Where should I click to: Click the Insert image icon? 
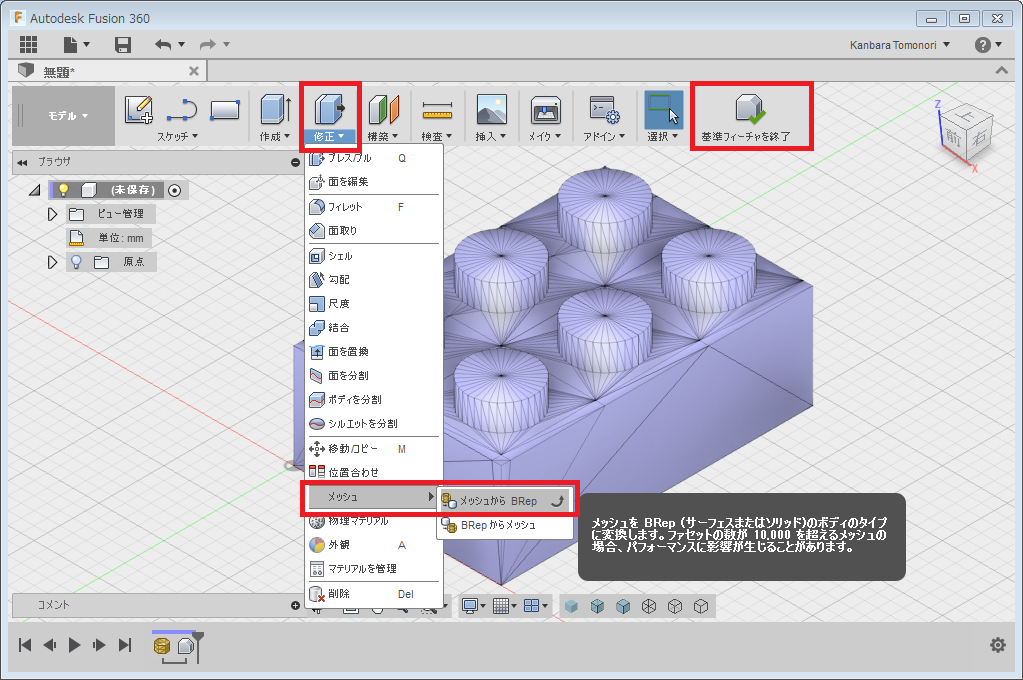pos(492,109)
